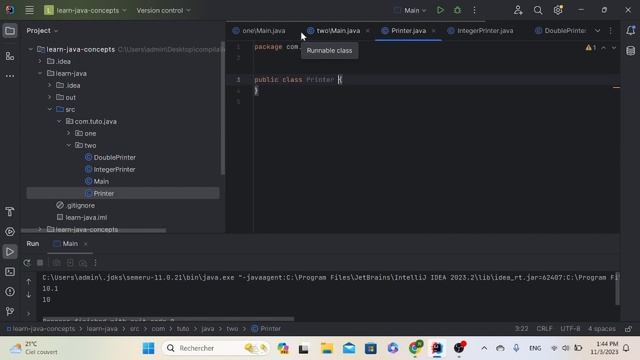The height and width of the screenshot is (360, 640).
Task: Toggle read-only lock in status bar
Action: pos(628,329)
